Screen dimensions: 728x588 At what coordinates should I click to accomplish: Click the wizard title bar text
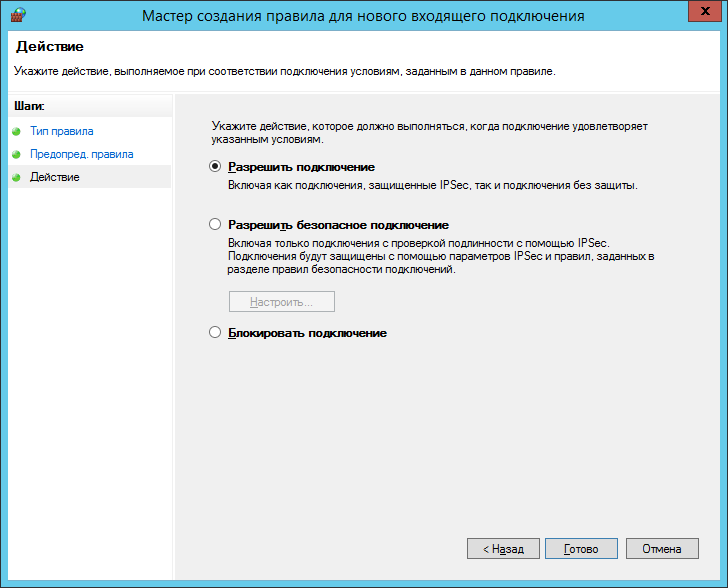point(363,16)
